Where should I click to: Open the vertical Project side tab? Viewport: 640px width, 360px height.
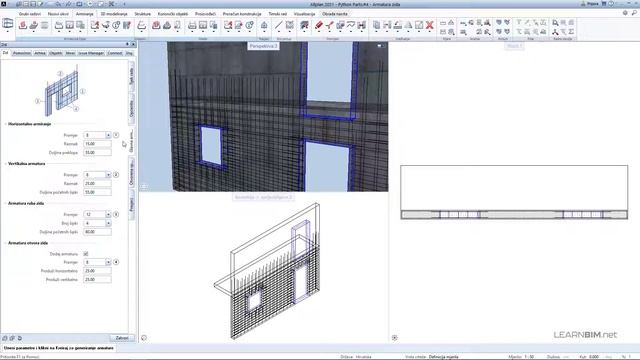pyautogui.click(x=131, y=205)
